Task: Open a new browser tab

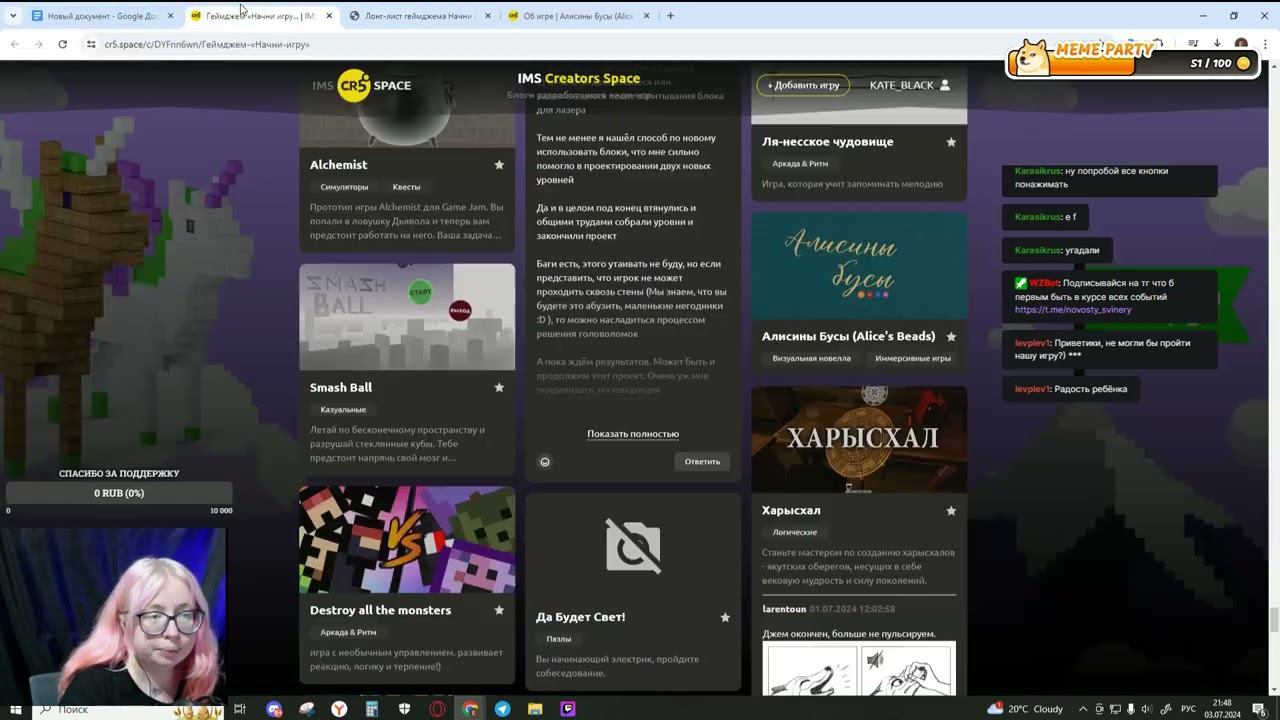Action: 670,16
